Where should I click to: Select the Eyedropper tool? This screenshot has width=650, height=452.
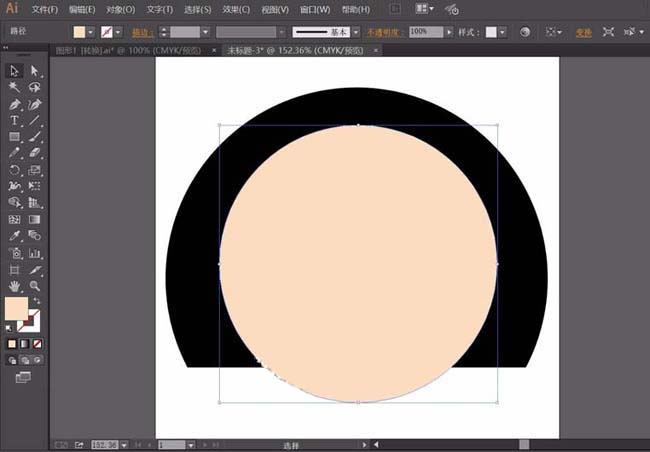click(14, 236)
